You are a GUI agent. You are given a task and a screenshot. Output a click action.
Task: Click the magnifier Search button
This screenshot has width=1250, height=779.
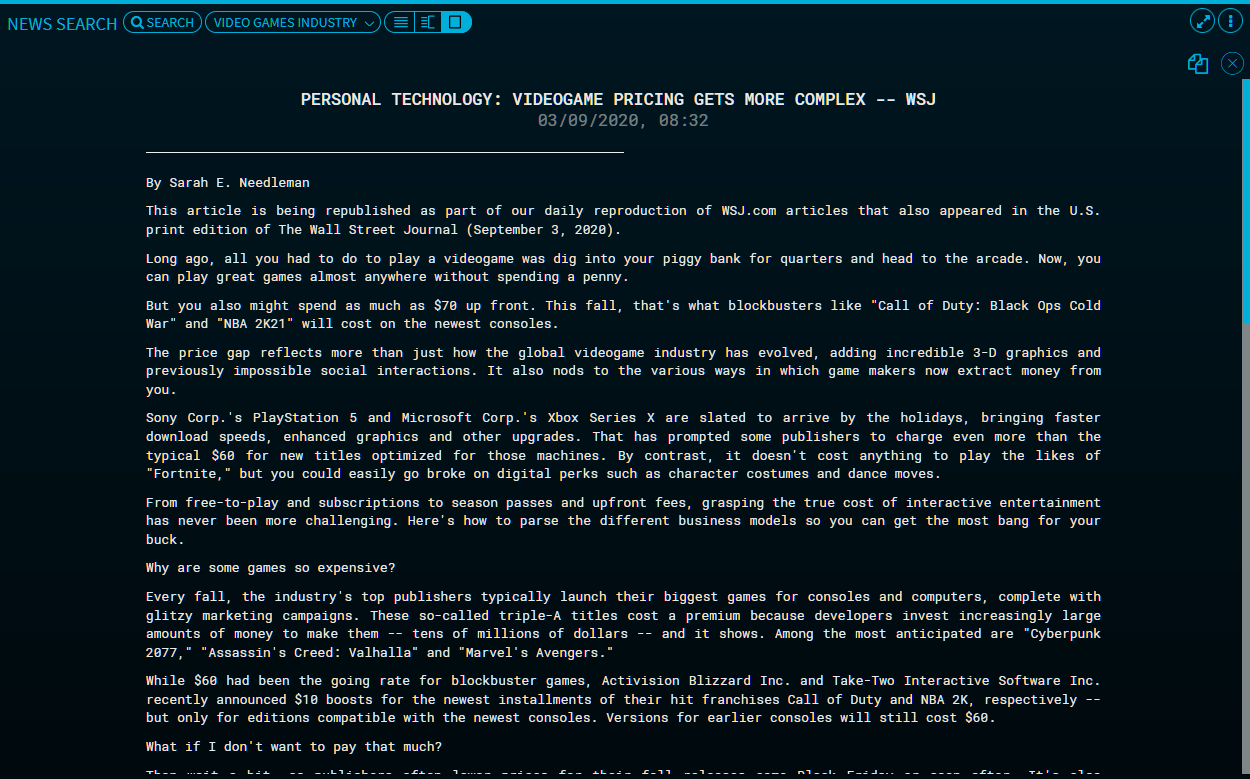[x=162, y=22]
